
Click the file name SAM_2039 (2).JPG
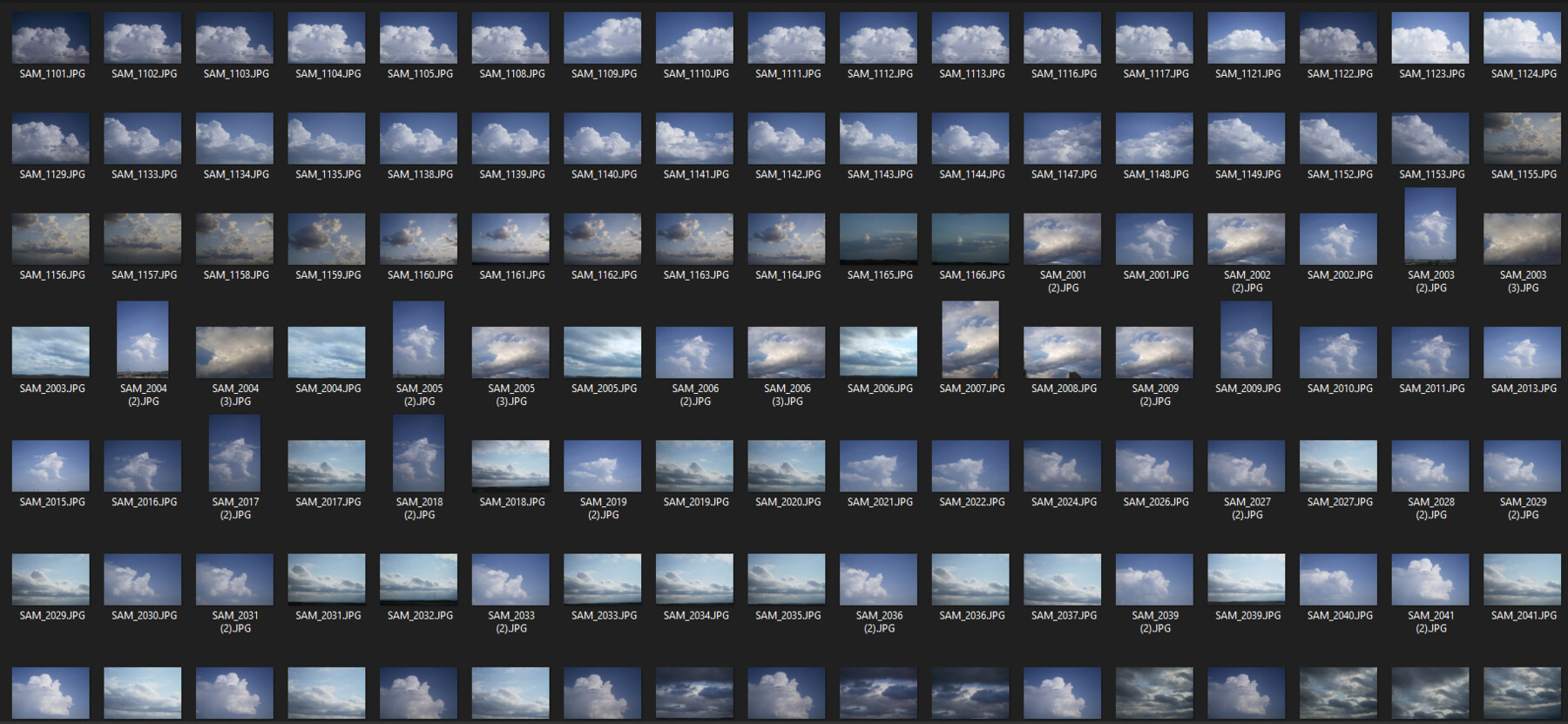pos(1156,622)
